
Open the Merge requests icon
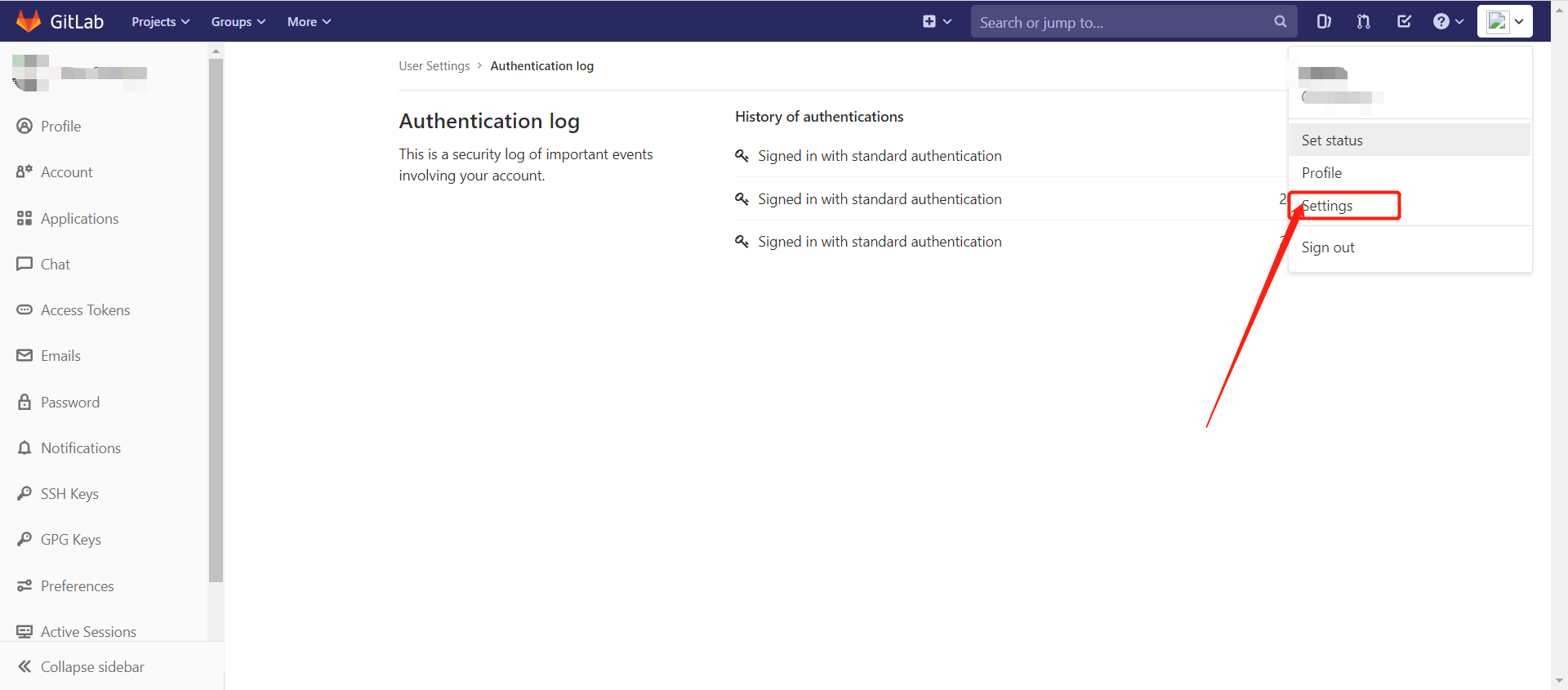coord(1364,22)
